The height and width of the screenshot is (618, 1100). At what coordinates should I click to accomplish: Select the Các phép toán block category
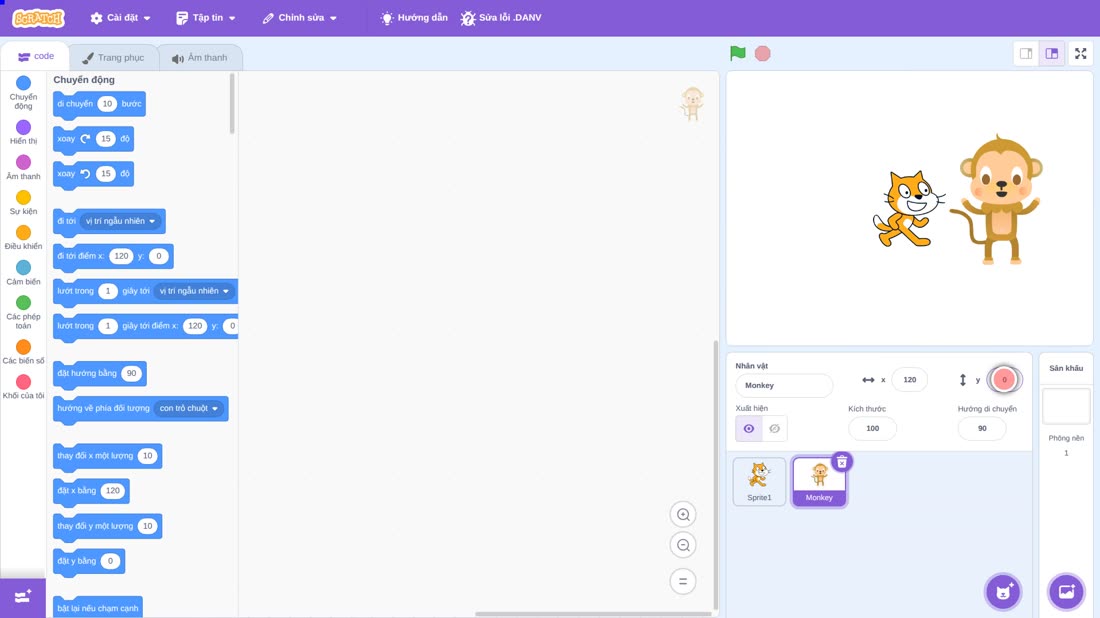(x=23, y=312)
